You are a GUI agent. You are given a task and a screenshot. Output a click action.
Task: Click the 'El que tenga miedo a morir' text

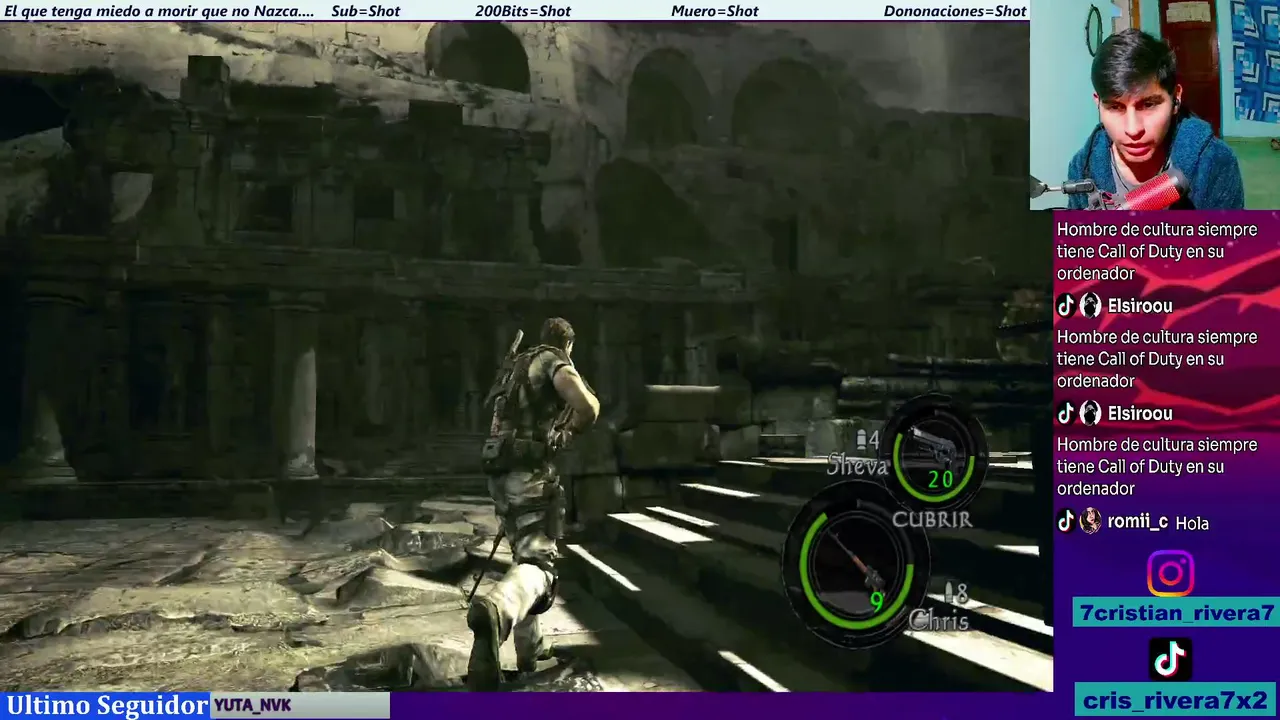pos(160,11)
